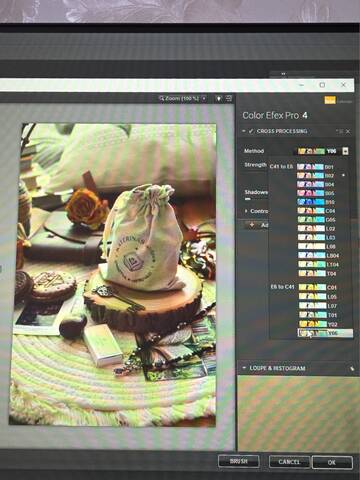The height and width of the screenshot is (480, 360).
Task: Toggle the side panel icon beside the lightbulb
Action: [x=229, y=98]
